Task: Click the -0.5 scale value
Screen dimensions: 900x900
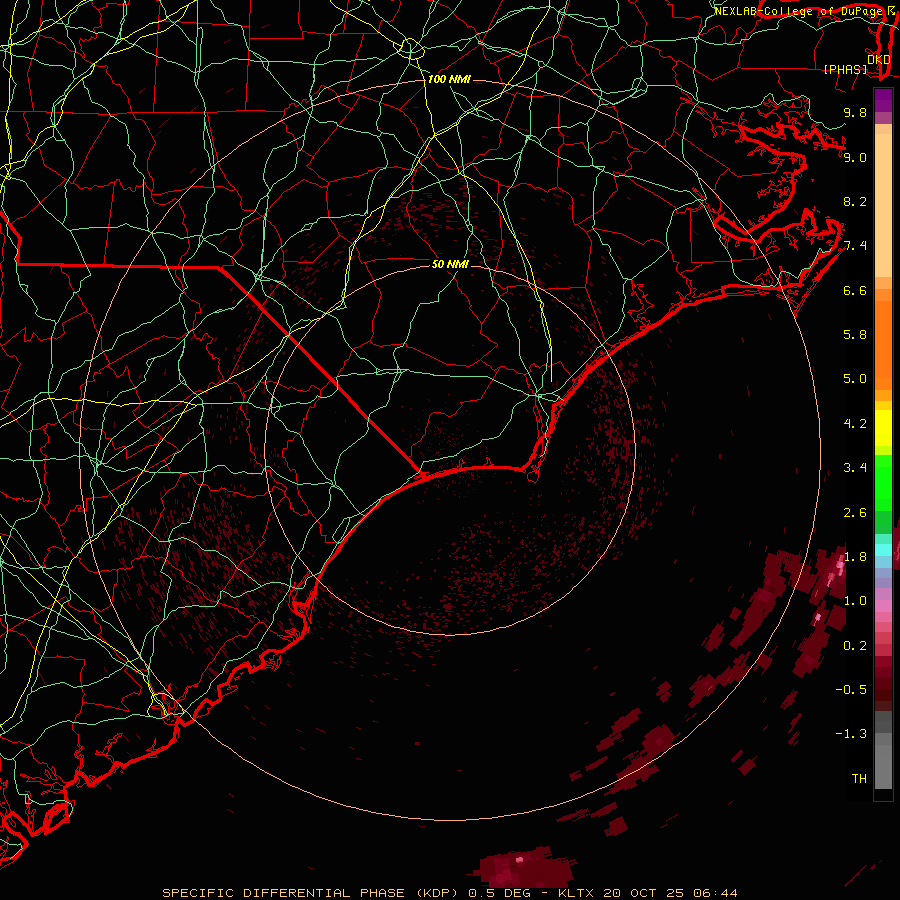Action: (x=851, y=690)
